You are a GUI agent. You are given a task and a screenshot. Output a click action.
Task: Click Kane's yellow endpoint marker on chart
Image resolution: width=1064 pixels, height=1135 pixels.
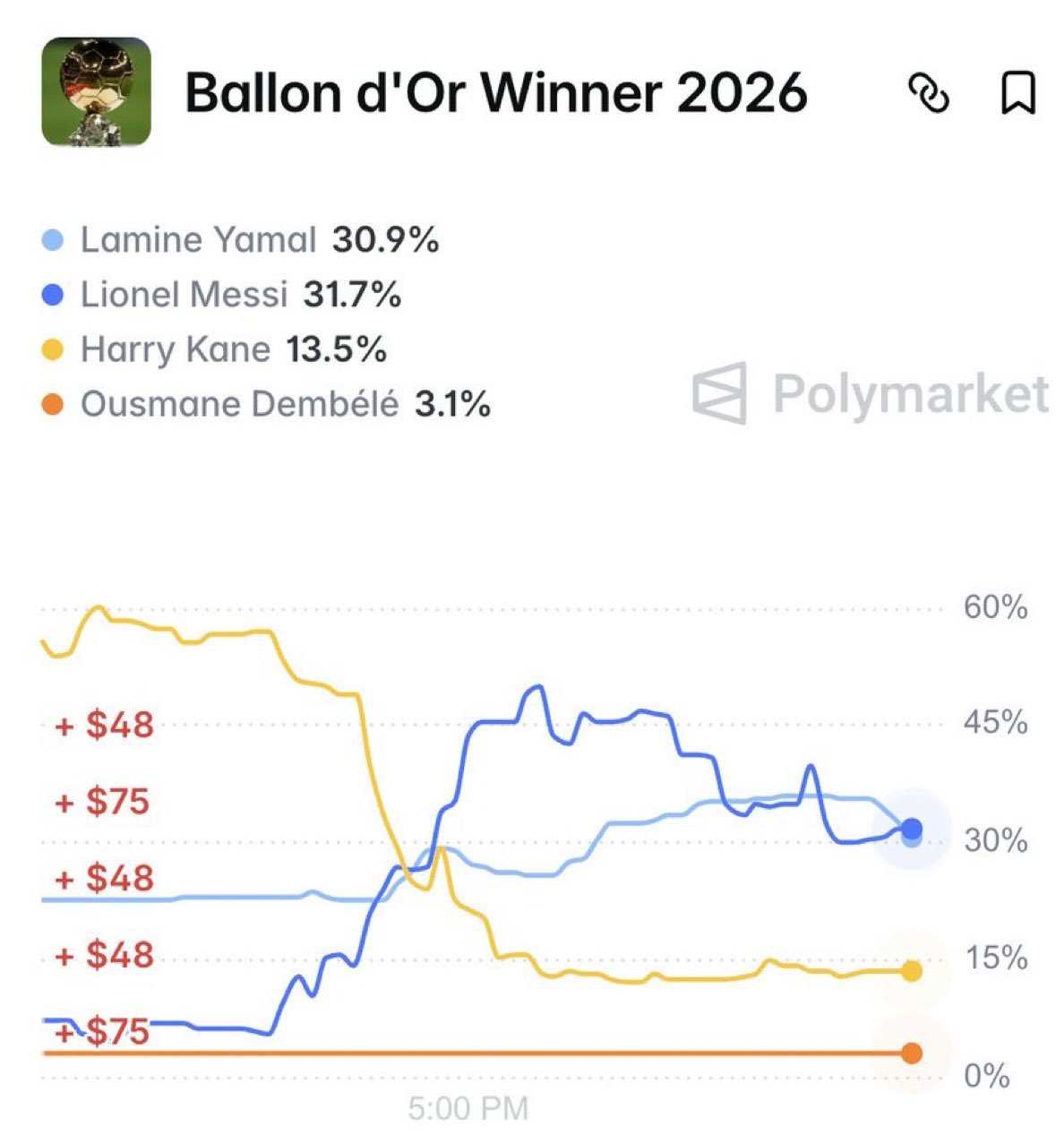click(912, 971)
